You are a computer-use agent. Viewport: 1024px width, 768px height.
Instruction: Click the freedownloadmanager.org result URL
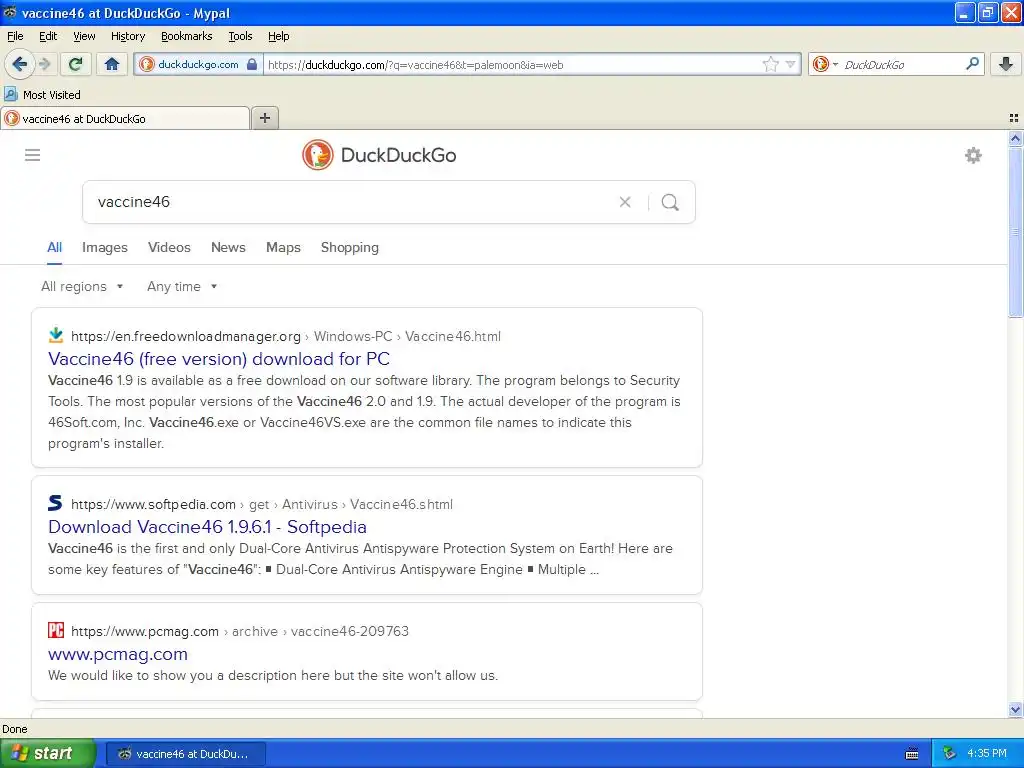(285, 336)
